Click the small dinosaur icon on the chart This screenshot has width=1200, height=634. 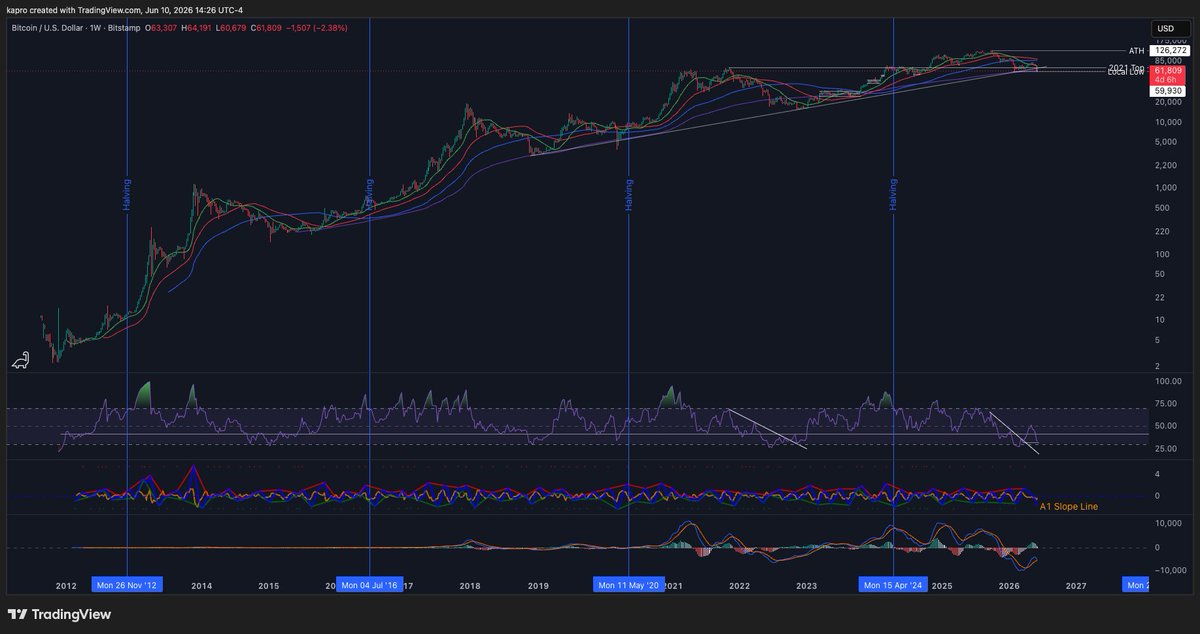[20, 361]
